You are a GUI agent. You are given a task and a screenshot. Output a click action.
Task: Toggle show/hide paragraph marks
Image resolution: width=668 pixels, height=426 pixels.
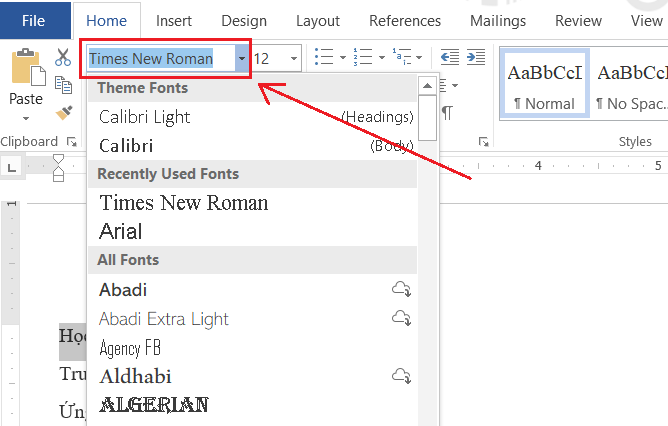click(x=448, y=111)
